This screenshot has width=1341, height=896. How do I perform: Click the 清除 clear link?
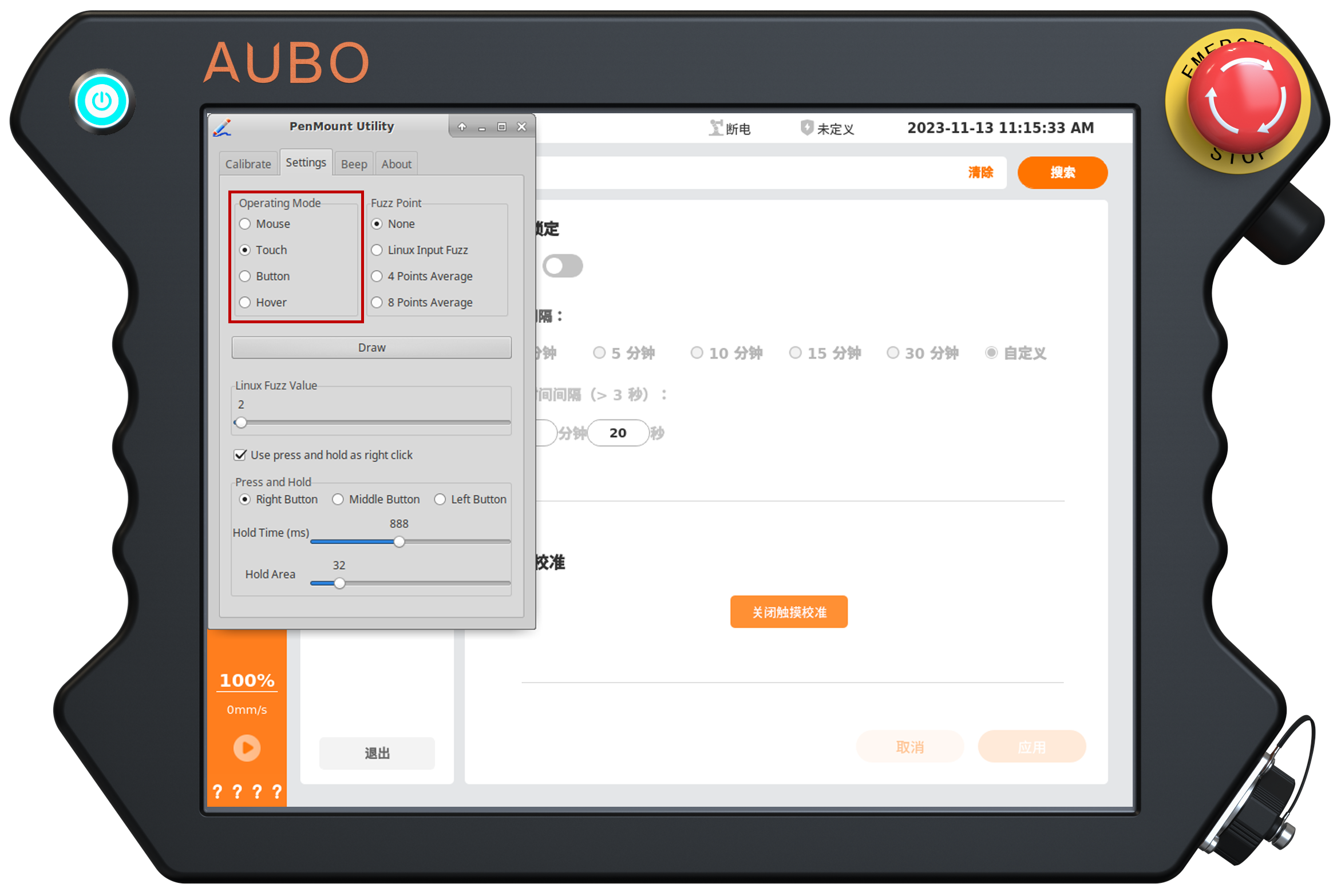pos(980,172)
